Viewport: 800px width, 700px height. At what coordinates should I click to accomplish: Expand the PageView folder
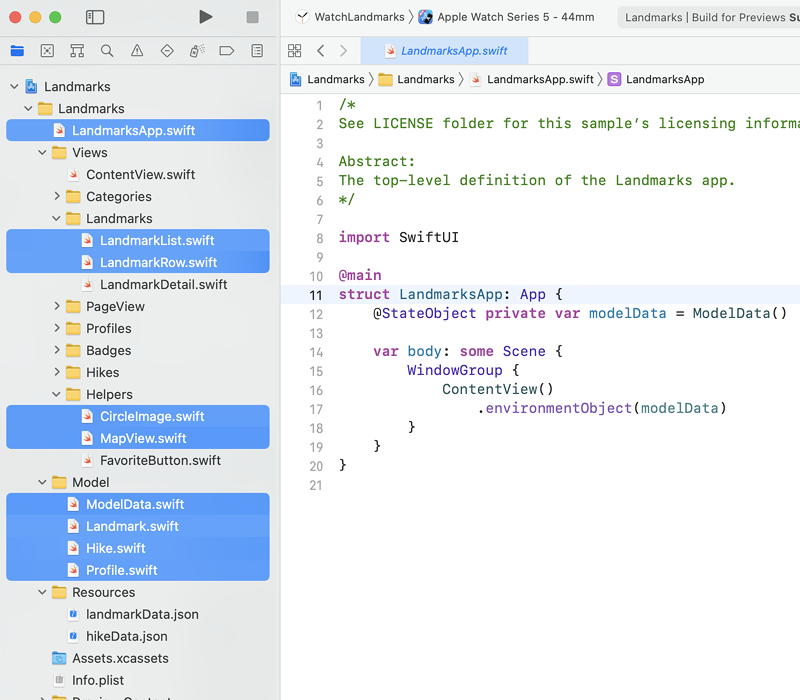(57, 306)
